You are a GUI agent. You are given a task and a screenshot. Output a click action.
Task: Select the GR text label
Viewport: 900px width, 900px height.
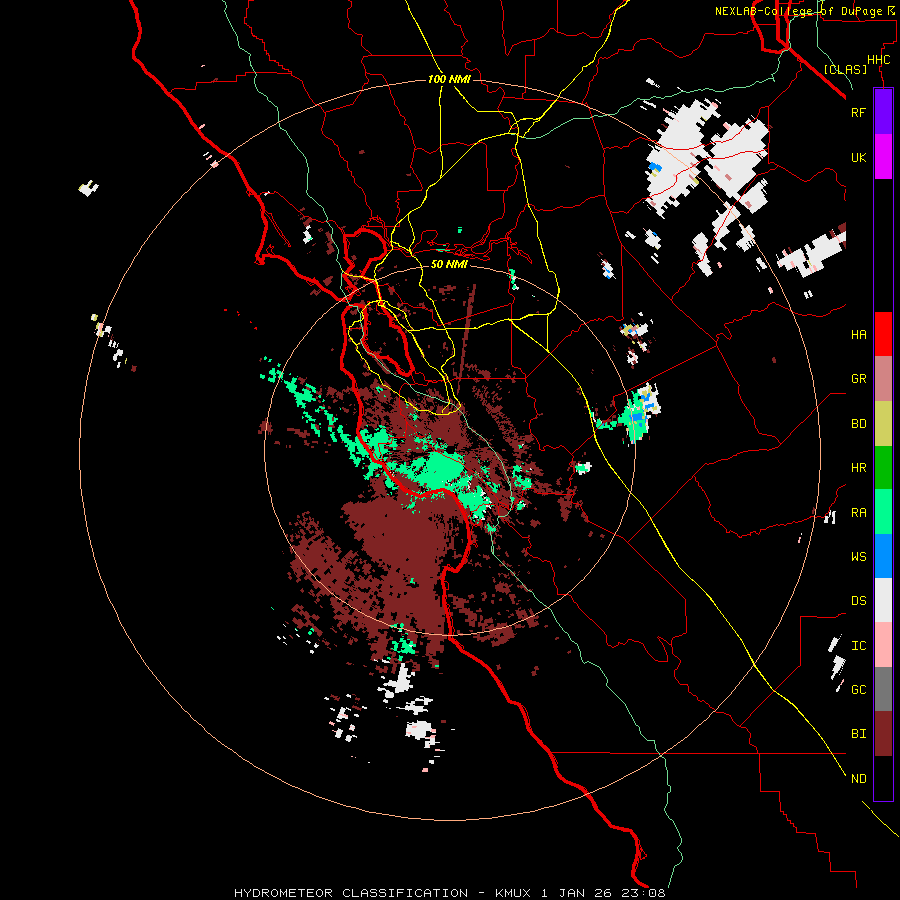point(858,379)
